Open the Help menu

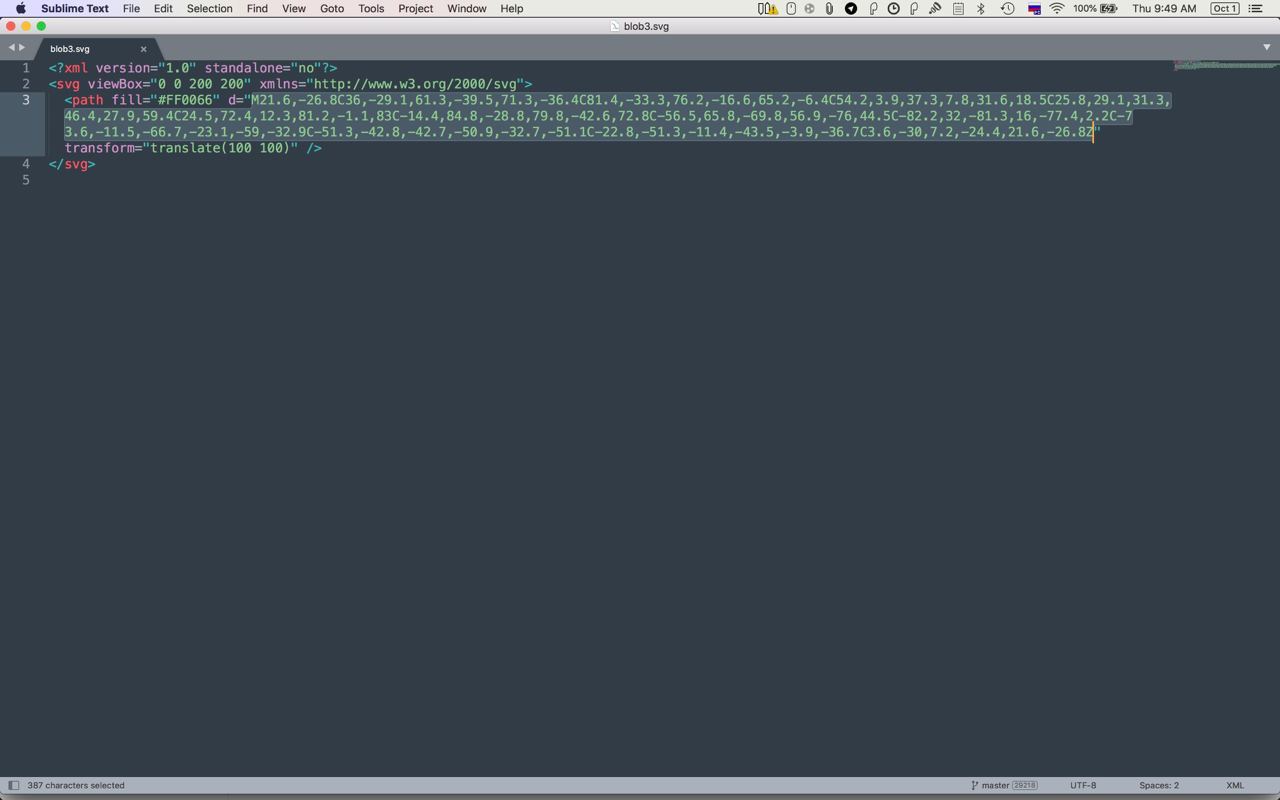[512, 8]
